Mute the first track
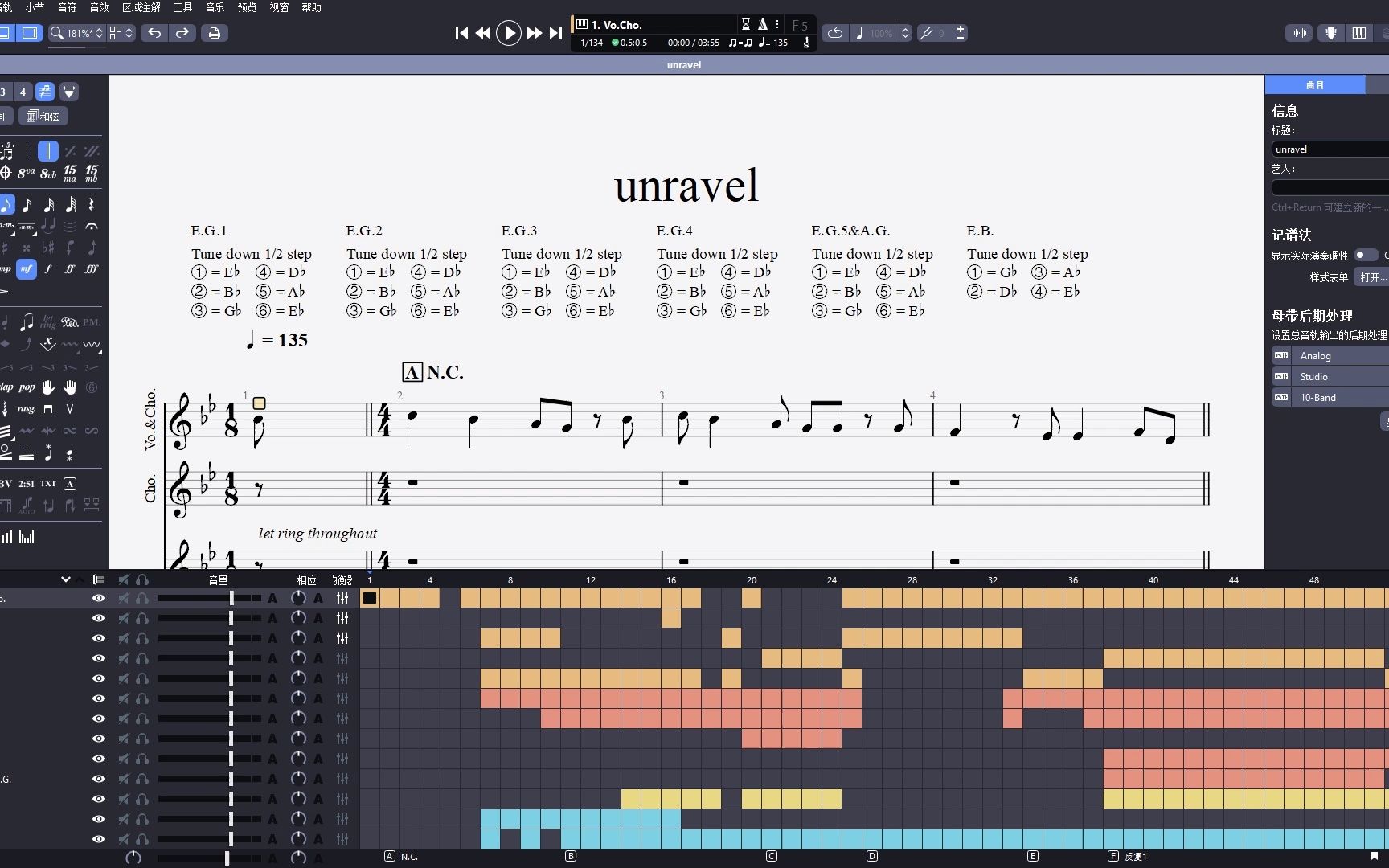1389x868 pixels. [x=124, y=598]
